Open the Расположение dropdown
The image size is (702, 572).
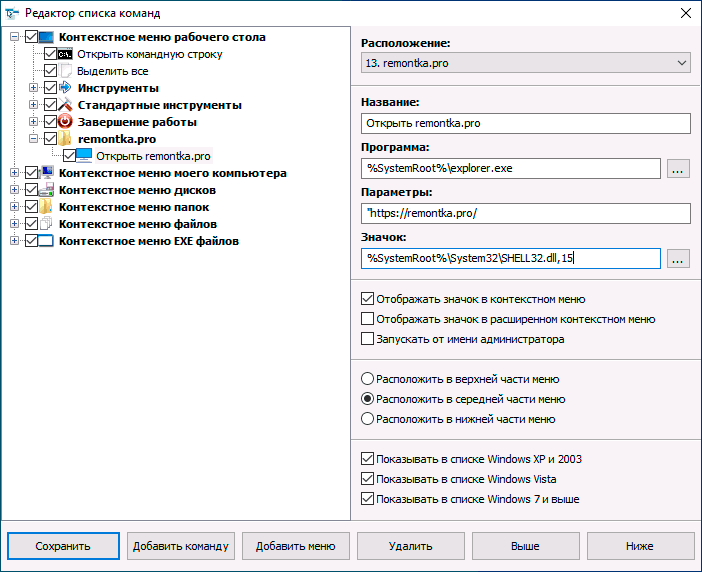click(x=526, y=63)
